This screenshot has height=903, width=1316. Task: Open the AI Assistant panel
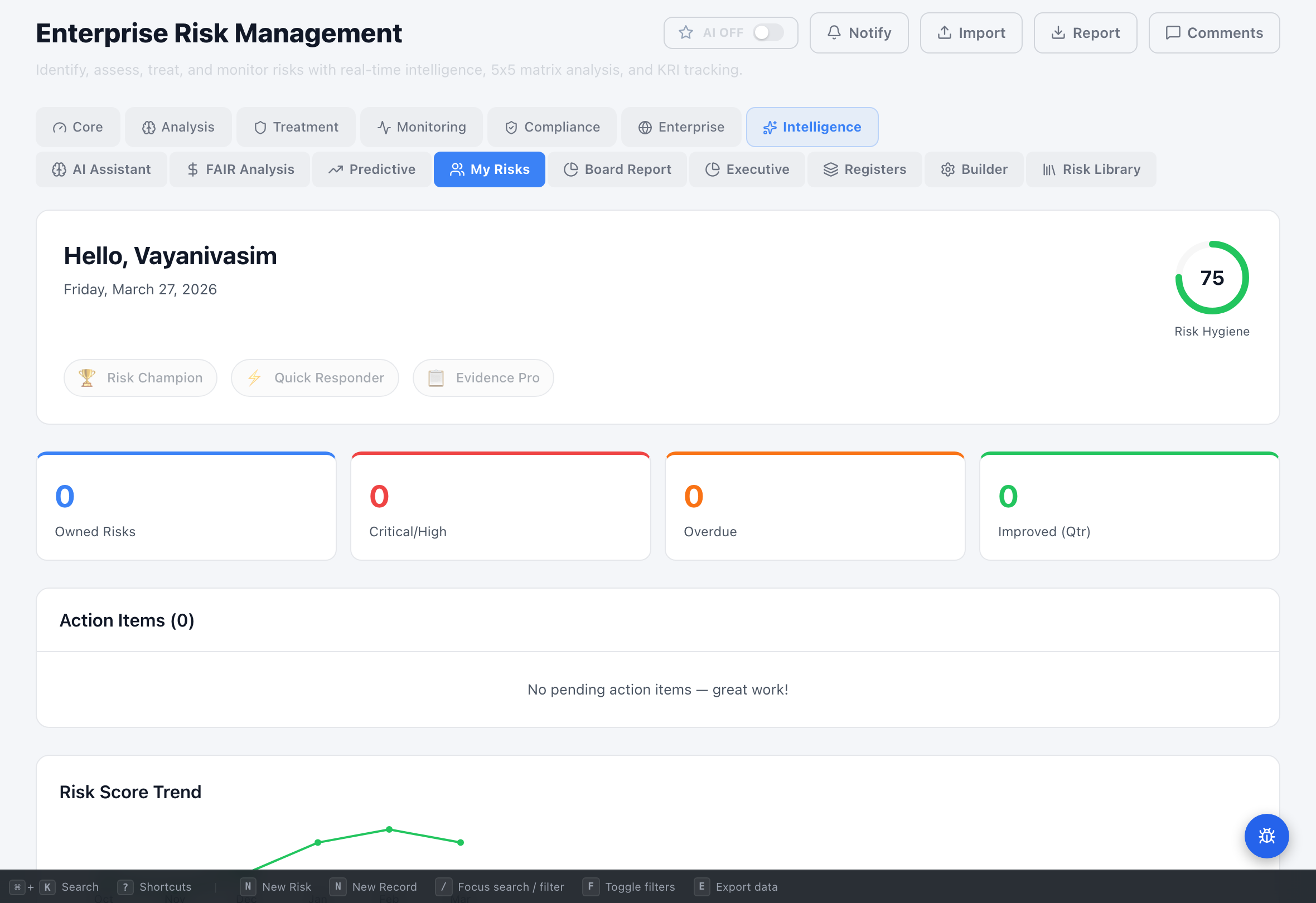101,169
